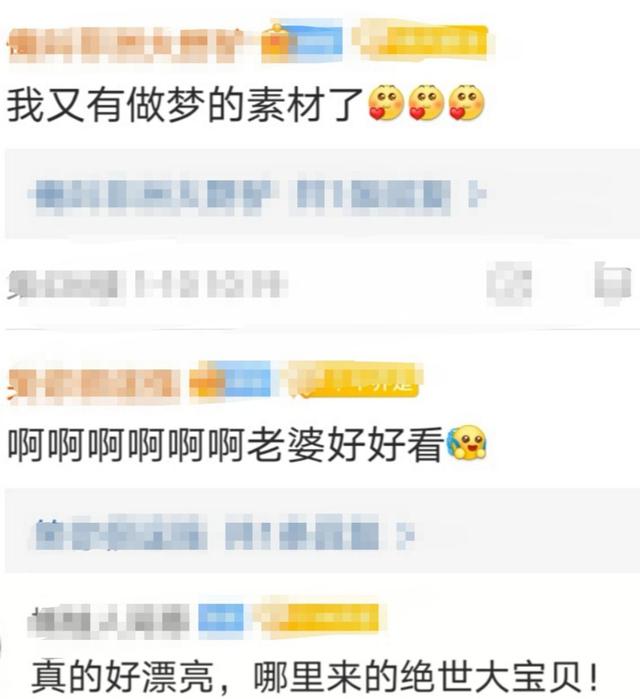The height and width of the screenshot is (699, 640).
Task: Open the orange username above 啊啊啊老婆好好看
Action: tap(94, 384)
